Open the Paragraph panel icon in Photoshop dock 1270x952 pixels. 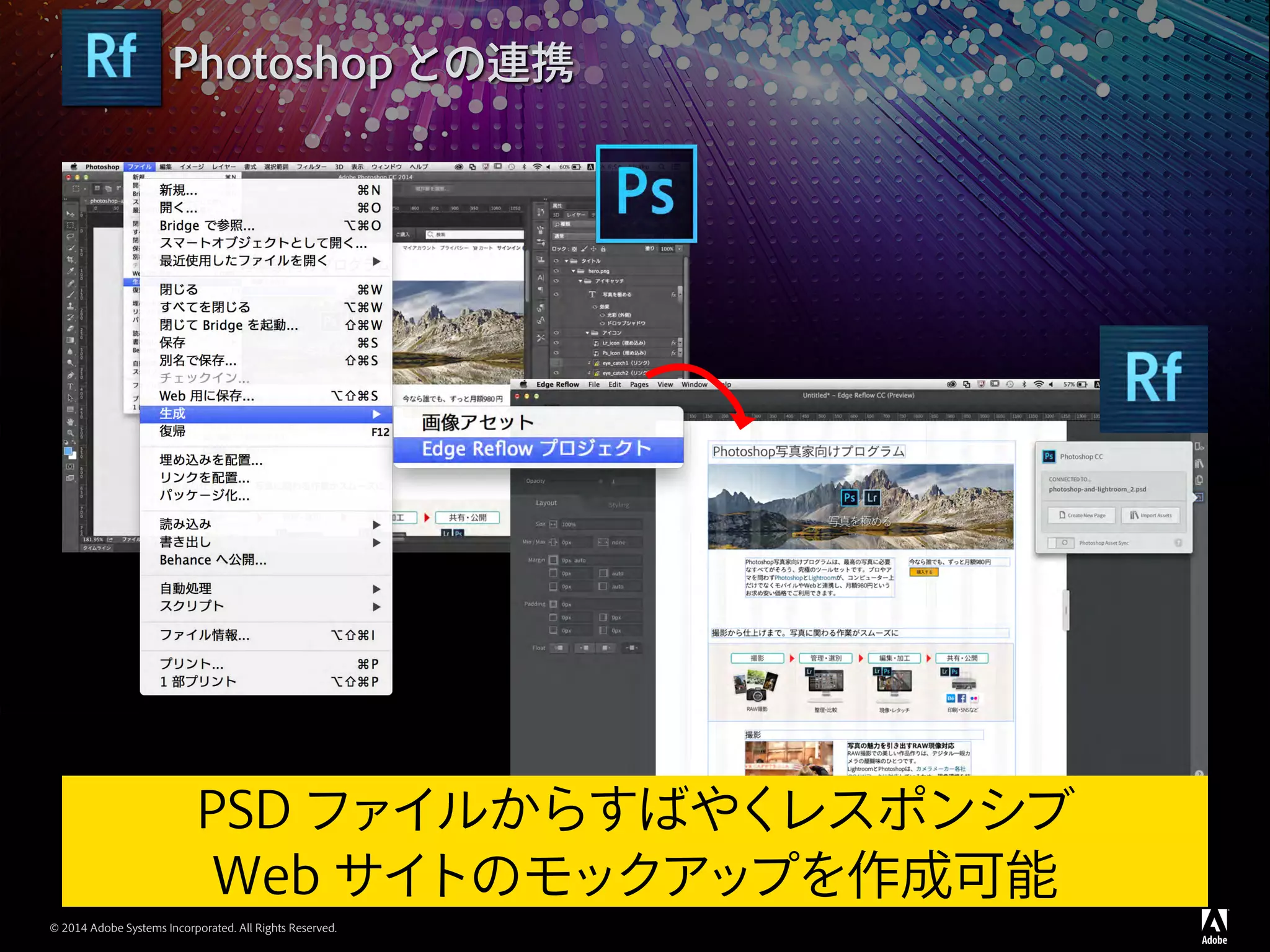[540, 289]
